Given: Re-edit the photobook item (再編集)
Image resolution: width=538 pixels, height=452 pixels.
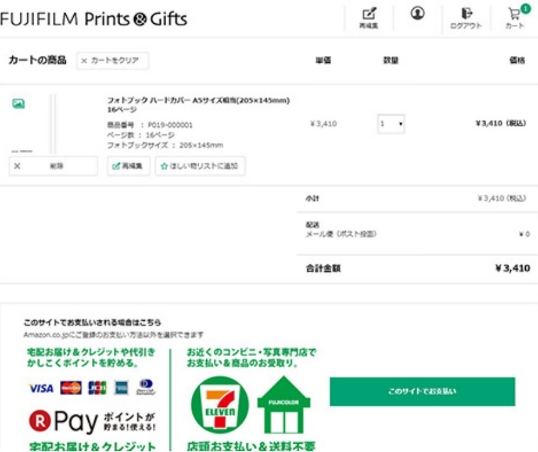Looking at the screenshot, I should pyautogui.click(x=128, y=166).
